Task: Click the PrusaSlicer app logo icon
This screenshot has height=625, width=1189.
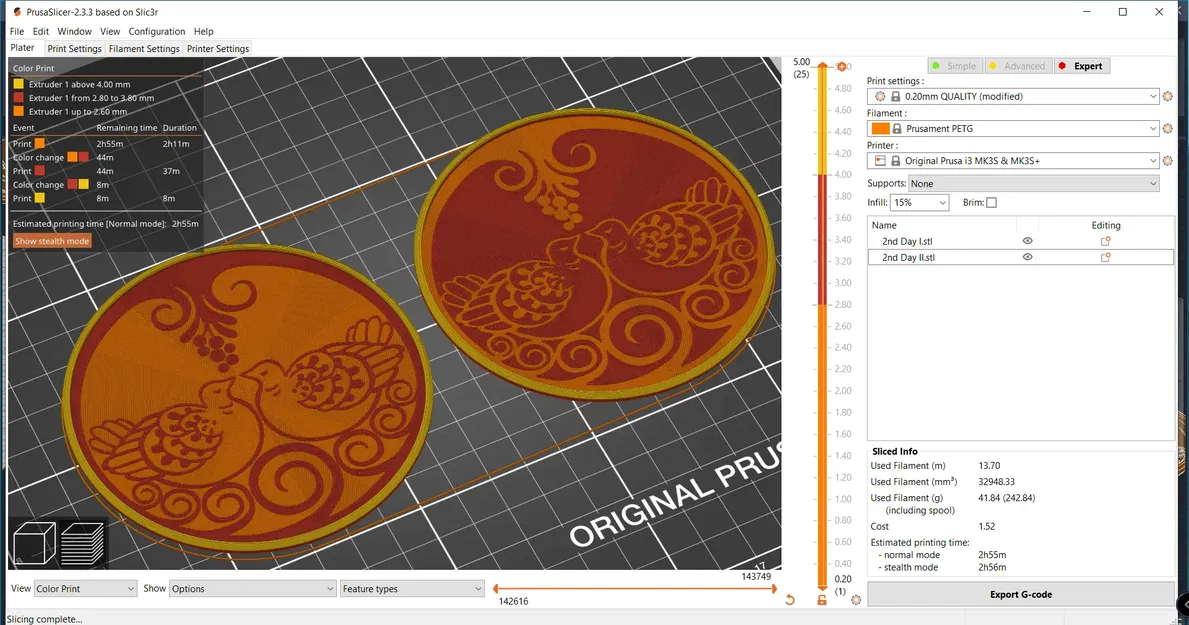Action: coord(17,12)
